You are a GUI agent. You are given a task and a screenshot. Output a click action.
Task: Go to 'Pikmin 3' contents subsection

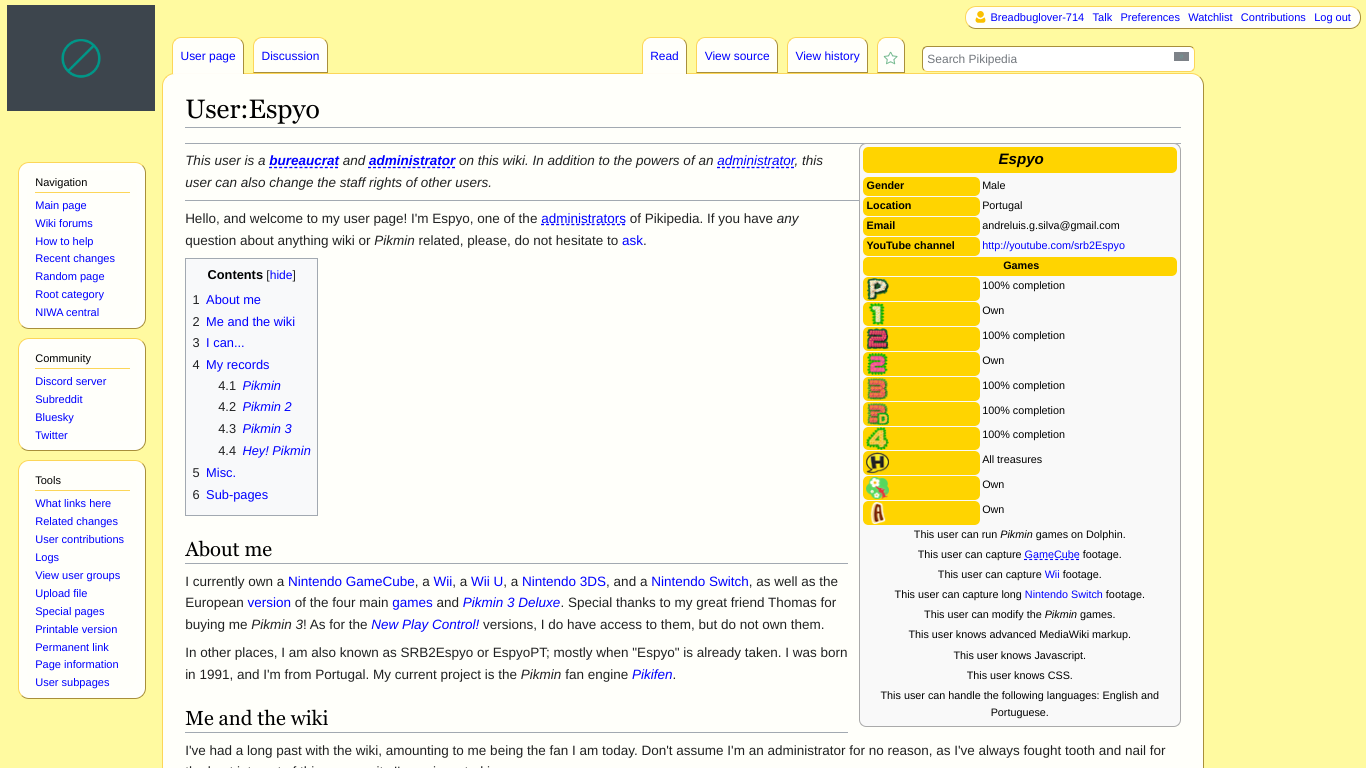tap(267, 429)
